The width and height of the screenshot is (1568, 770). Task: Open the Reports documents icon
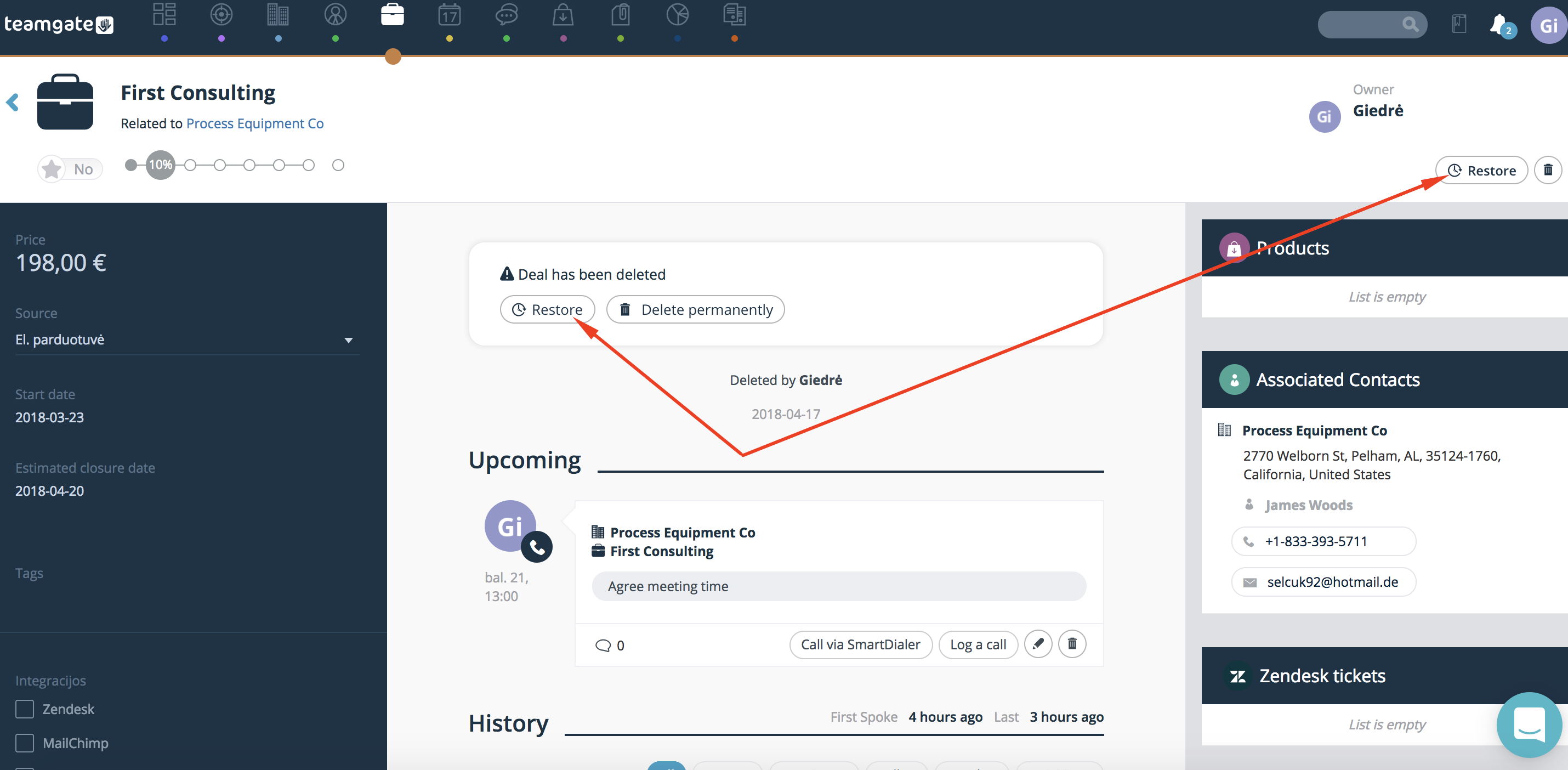[735, 15]
